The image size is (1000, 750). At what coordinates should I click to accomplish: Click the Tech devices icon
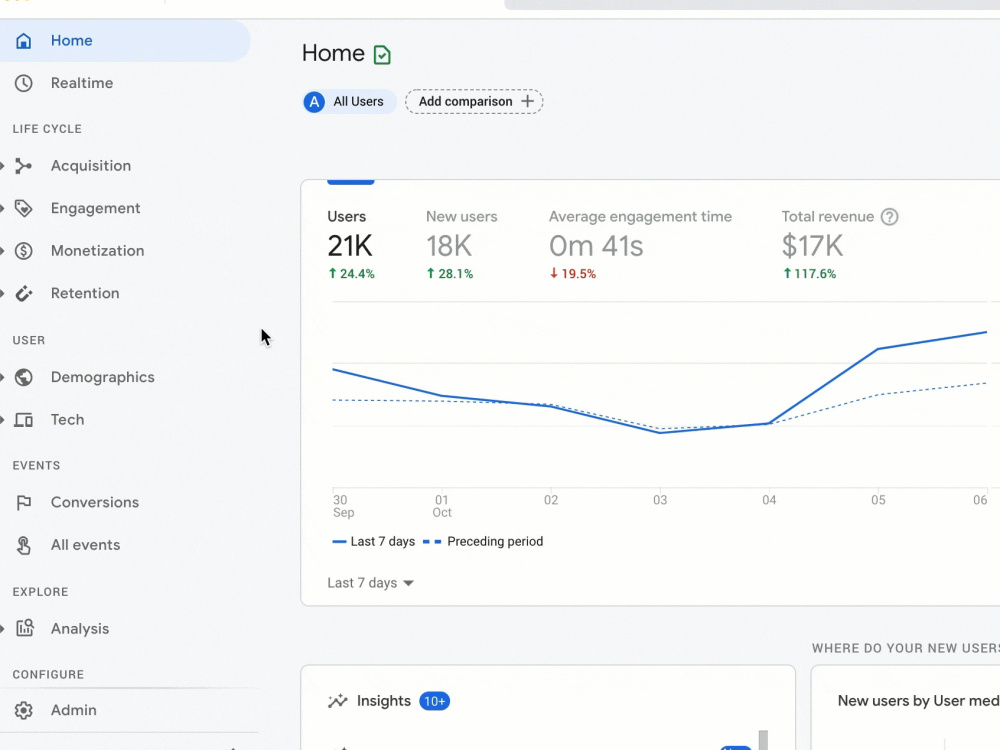(x=24, y=420)
